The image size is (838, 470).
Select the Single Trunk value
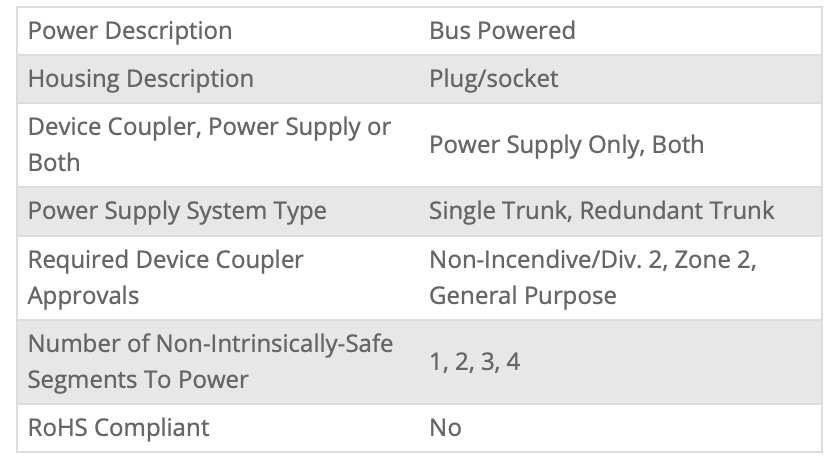click(497, 211)
